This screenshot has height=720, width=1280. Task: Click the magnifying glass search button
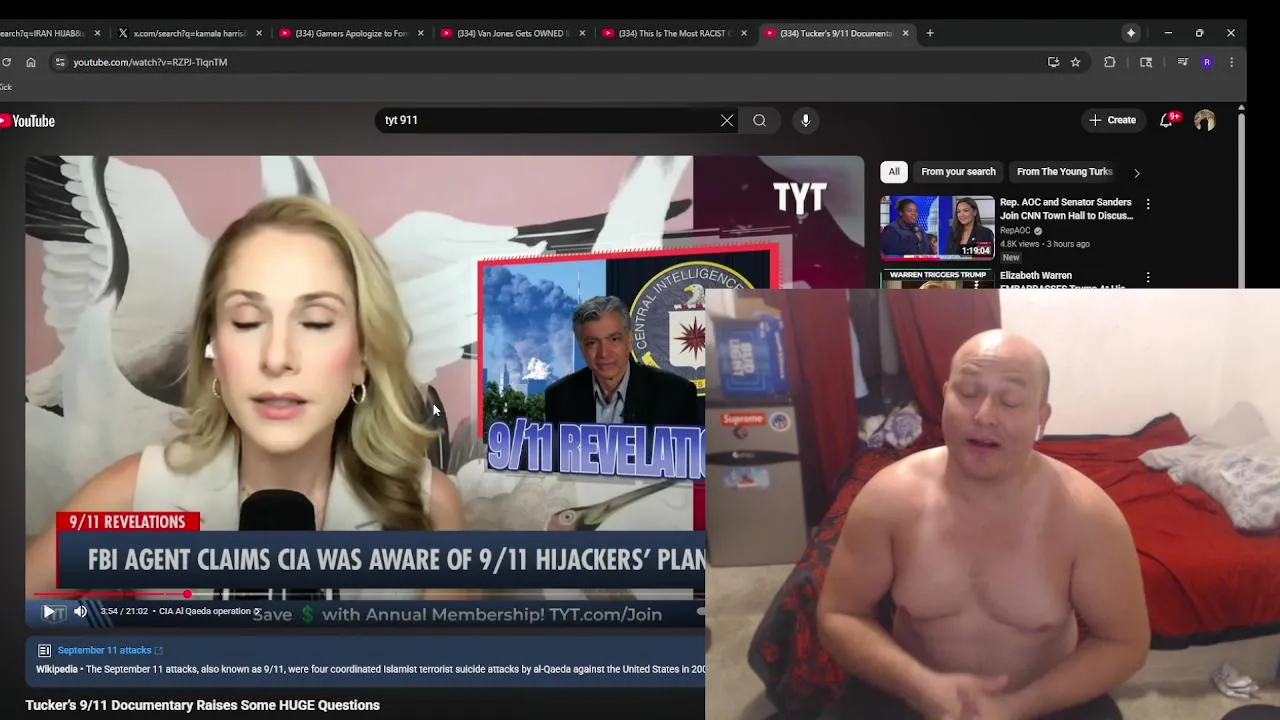click(760, 120)
